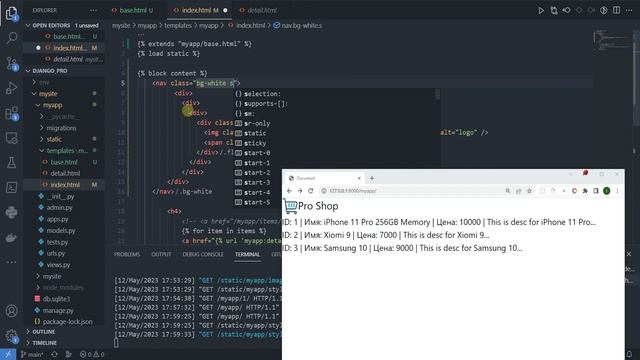Click forward arrow in Chrome window
The width and height of the screenshot is (640, 360).
pyautogui.click(x=300, y=191)
